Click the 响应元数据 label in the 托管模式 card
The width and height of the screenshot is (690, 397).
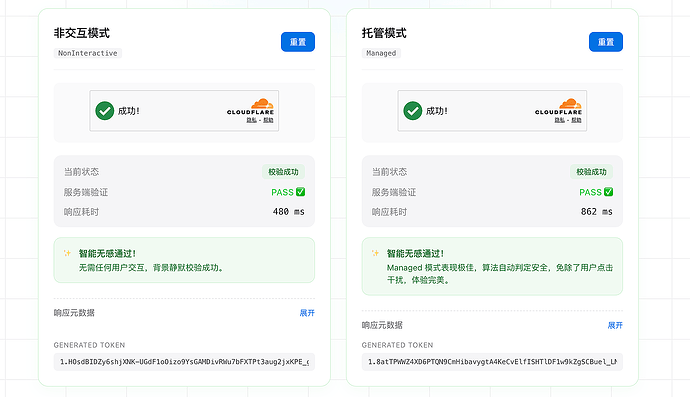point(382,325)
